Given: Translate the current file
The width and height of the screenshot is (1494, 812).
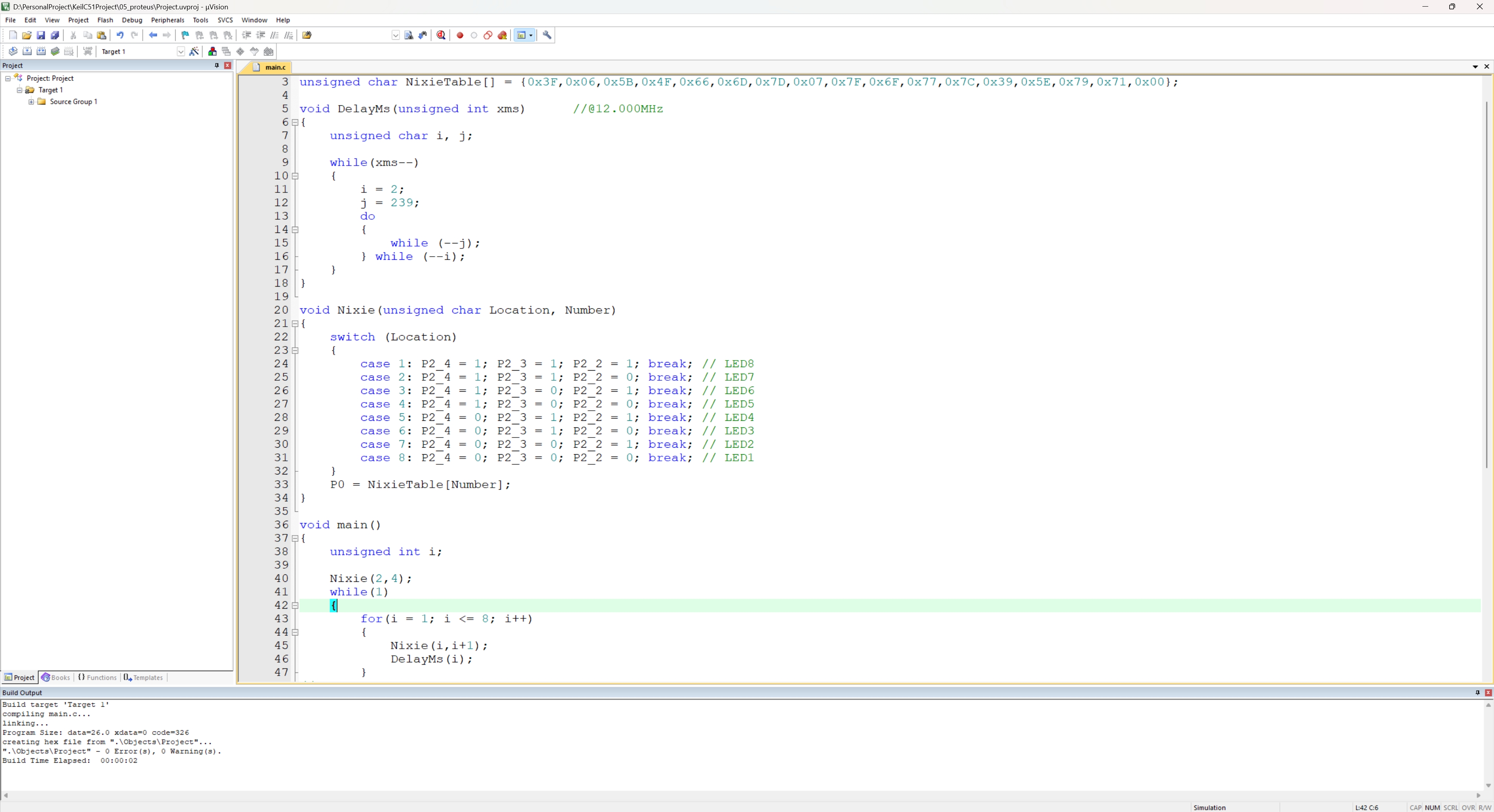Looking at the screenshot, I should (13, 52).
